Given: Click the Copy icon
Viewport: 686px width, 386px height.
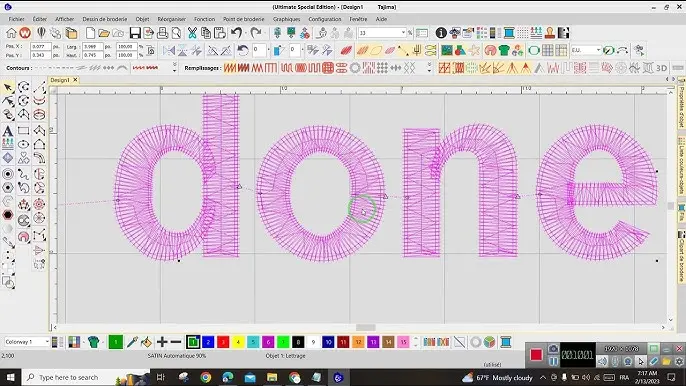Looking at the screenshot, I should (x=206, y=33).
